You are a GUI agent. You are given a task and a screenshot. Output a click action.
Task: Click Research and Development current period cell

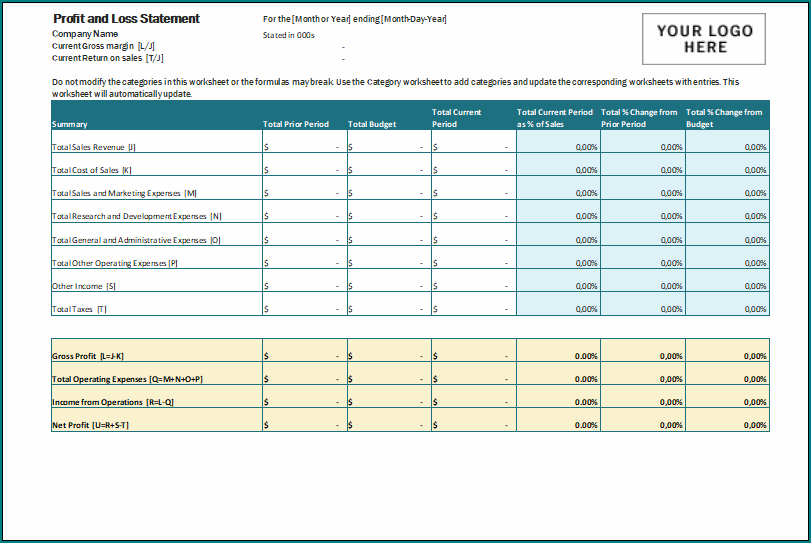click(474, 211)
